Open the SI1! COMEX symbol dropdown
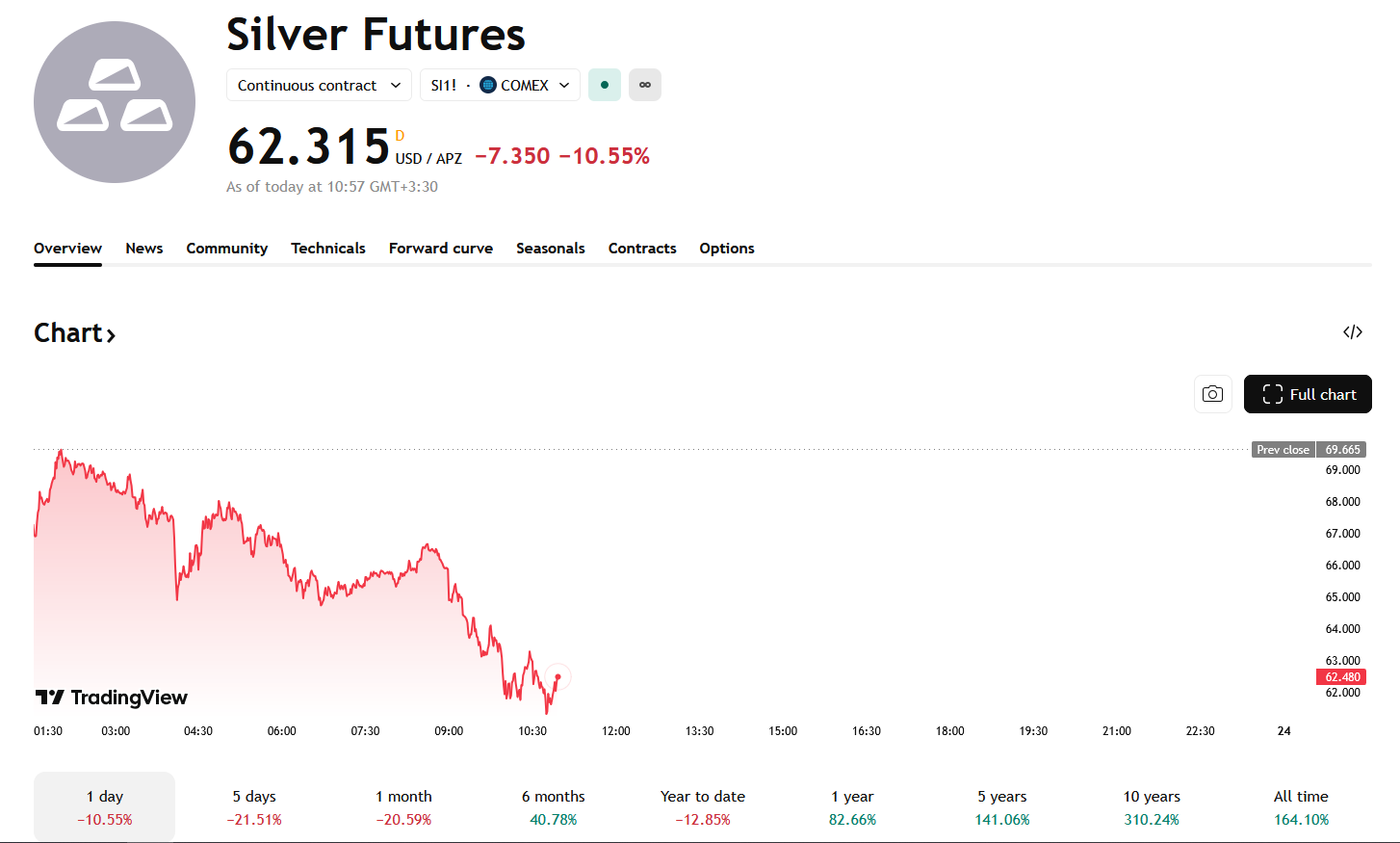The width and height of the screenshot is (1400, 843). 500,85
